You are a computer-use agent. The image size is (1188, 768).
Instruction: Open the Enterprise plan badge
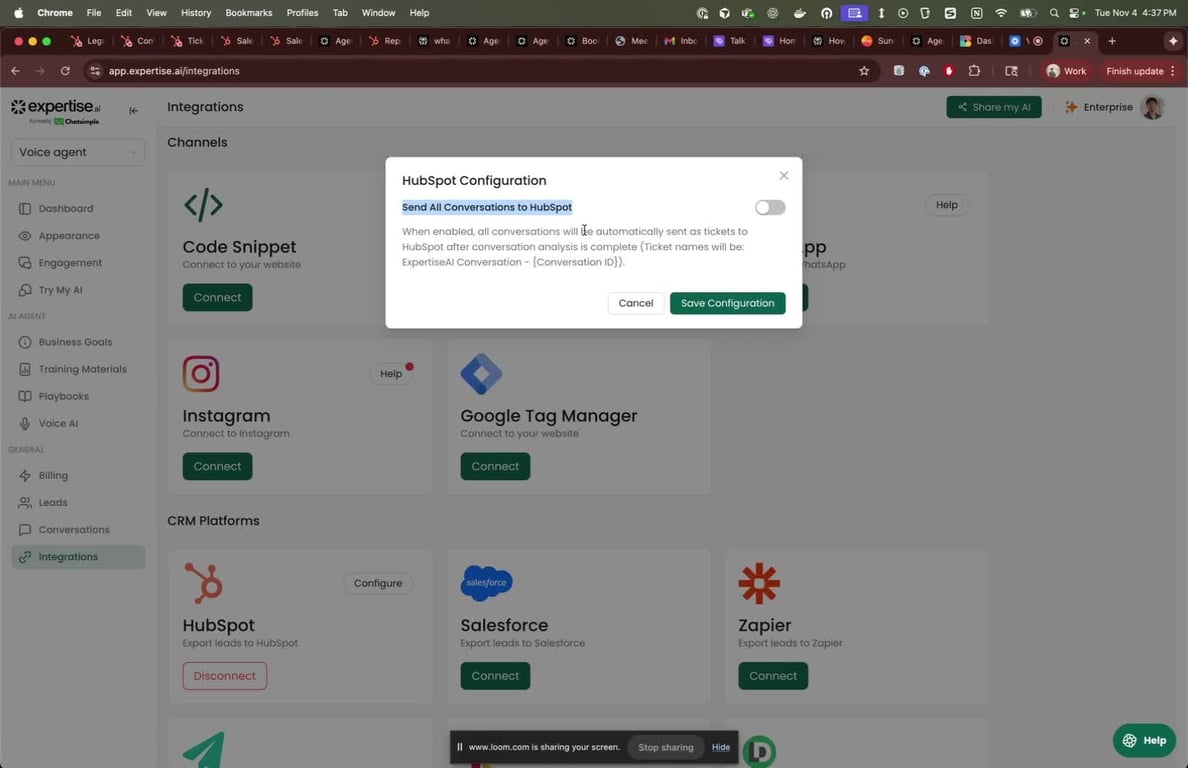(x=1099, y=108)
